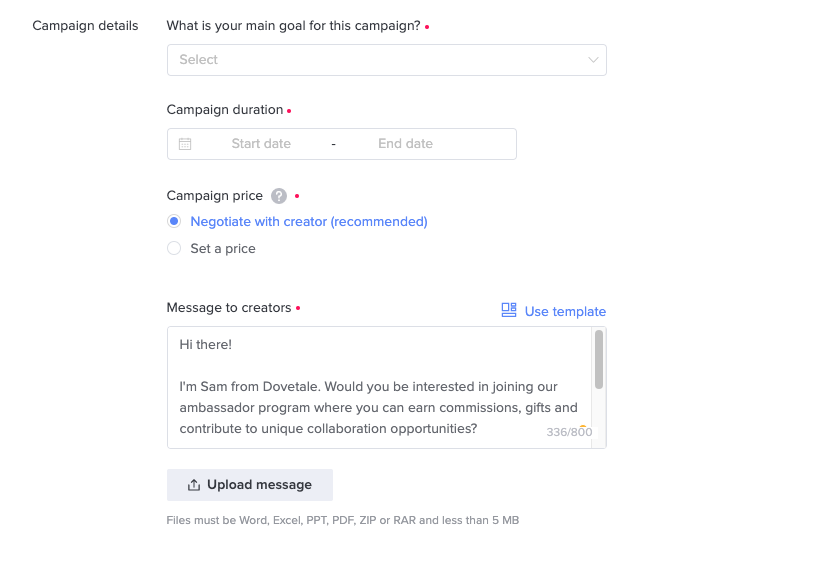Choose the Set a price radio button
Image resolution: width=833 pixels, height=576 pixels.
pyautogui.click(x=174, y=248)
